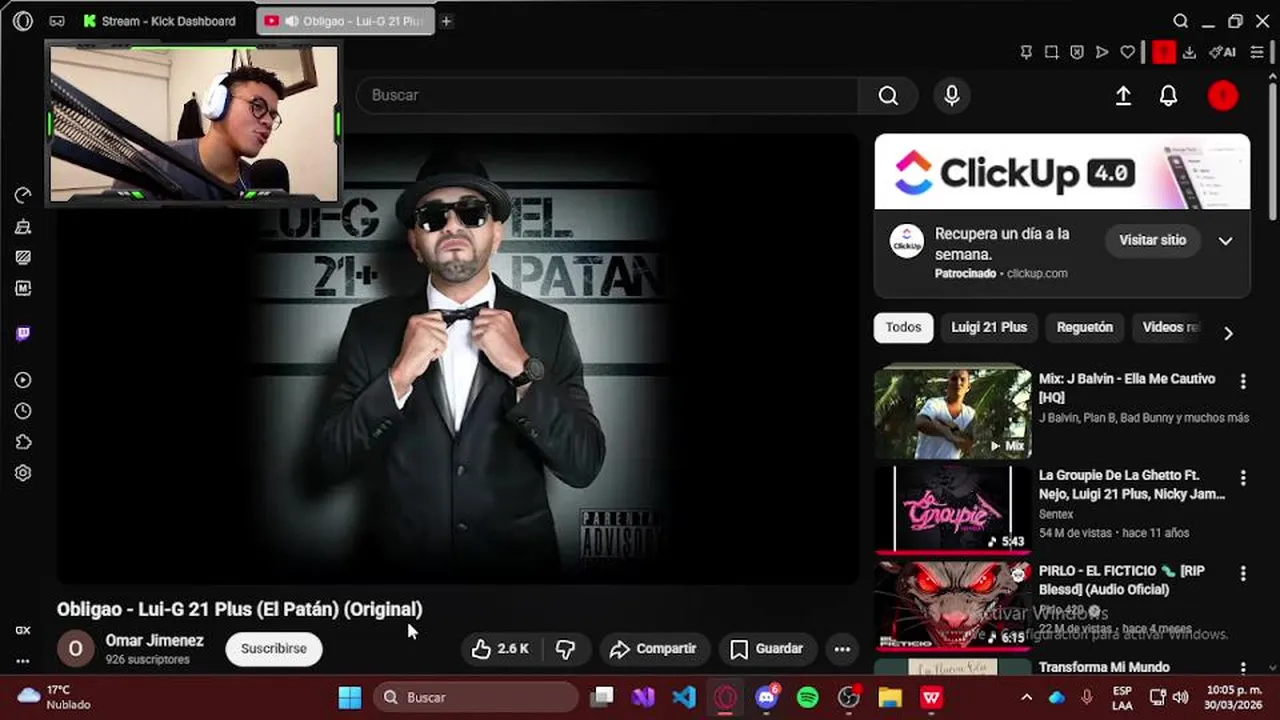Viewport: 1280px width, 720px height.
Task: Click Visitar sitio on ClickUp ad
Action: [x=1152, y=240]
